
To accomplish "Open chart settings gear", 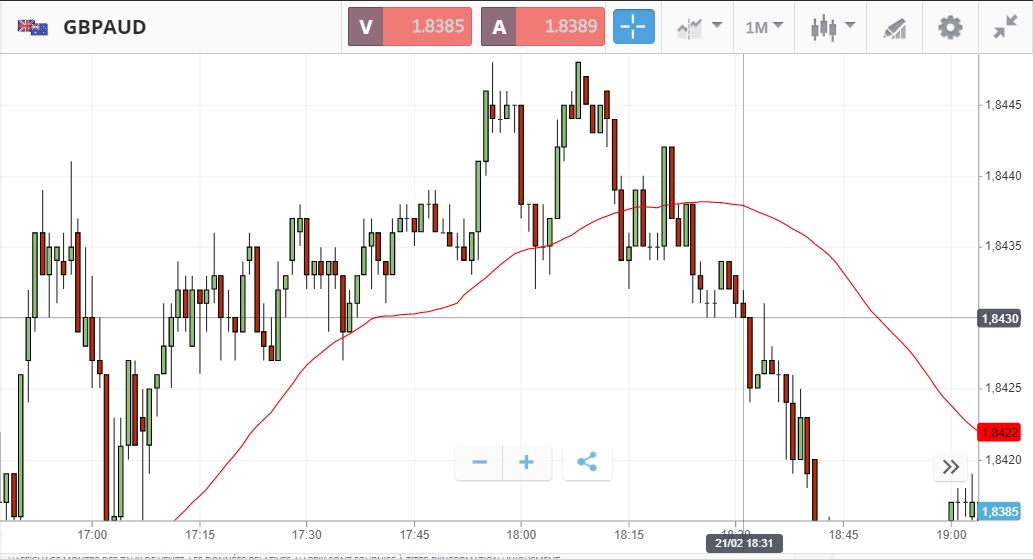I will (949, 27).
